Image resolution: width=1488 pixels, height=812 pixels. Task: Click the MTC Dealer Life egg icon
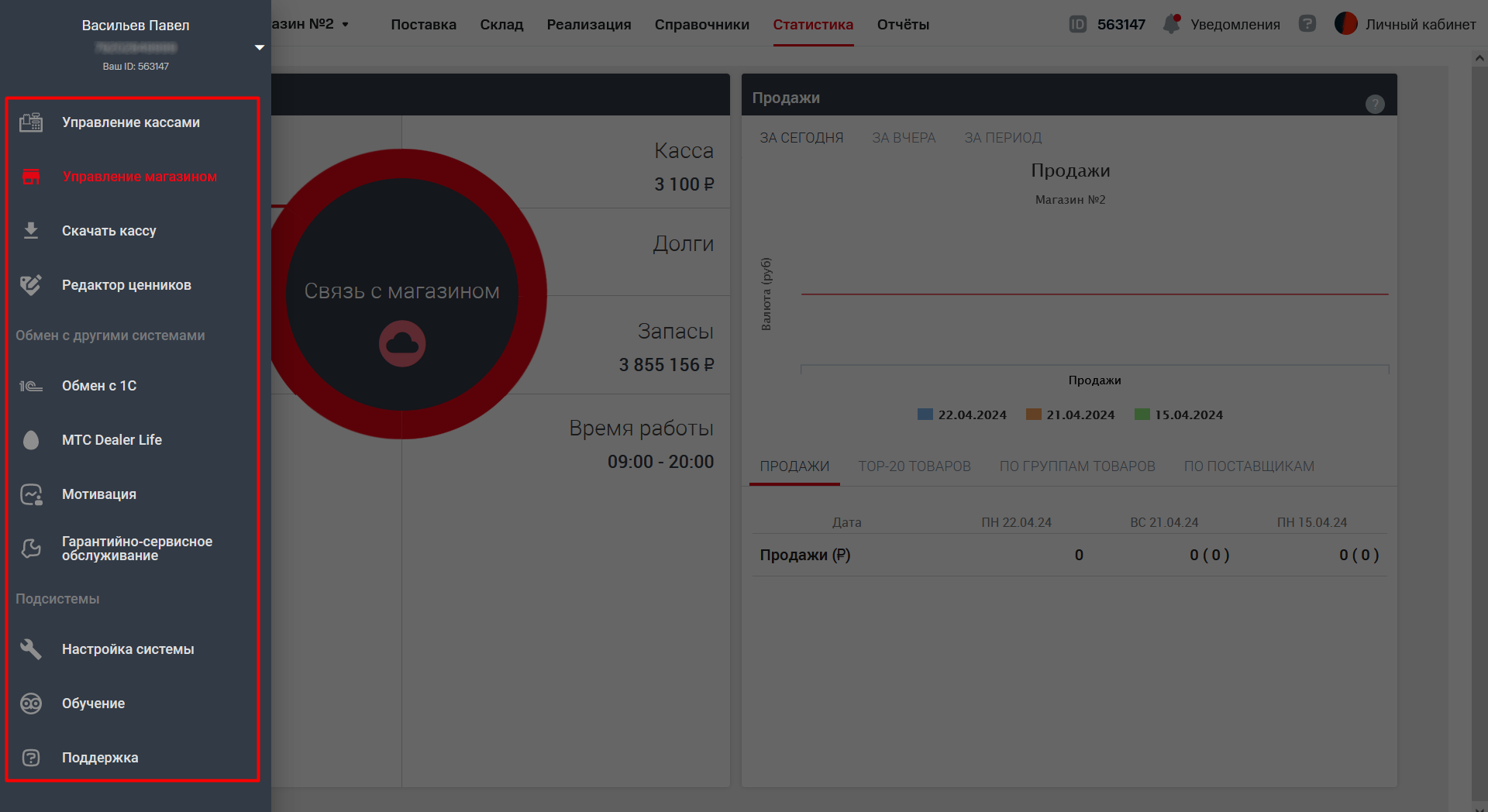(31, 440)
